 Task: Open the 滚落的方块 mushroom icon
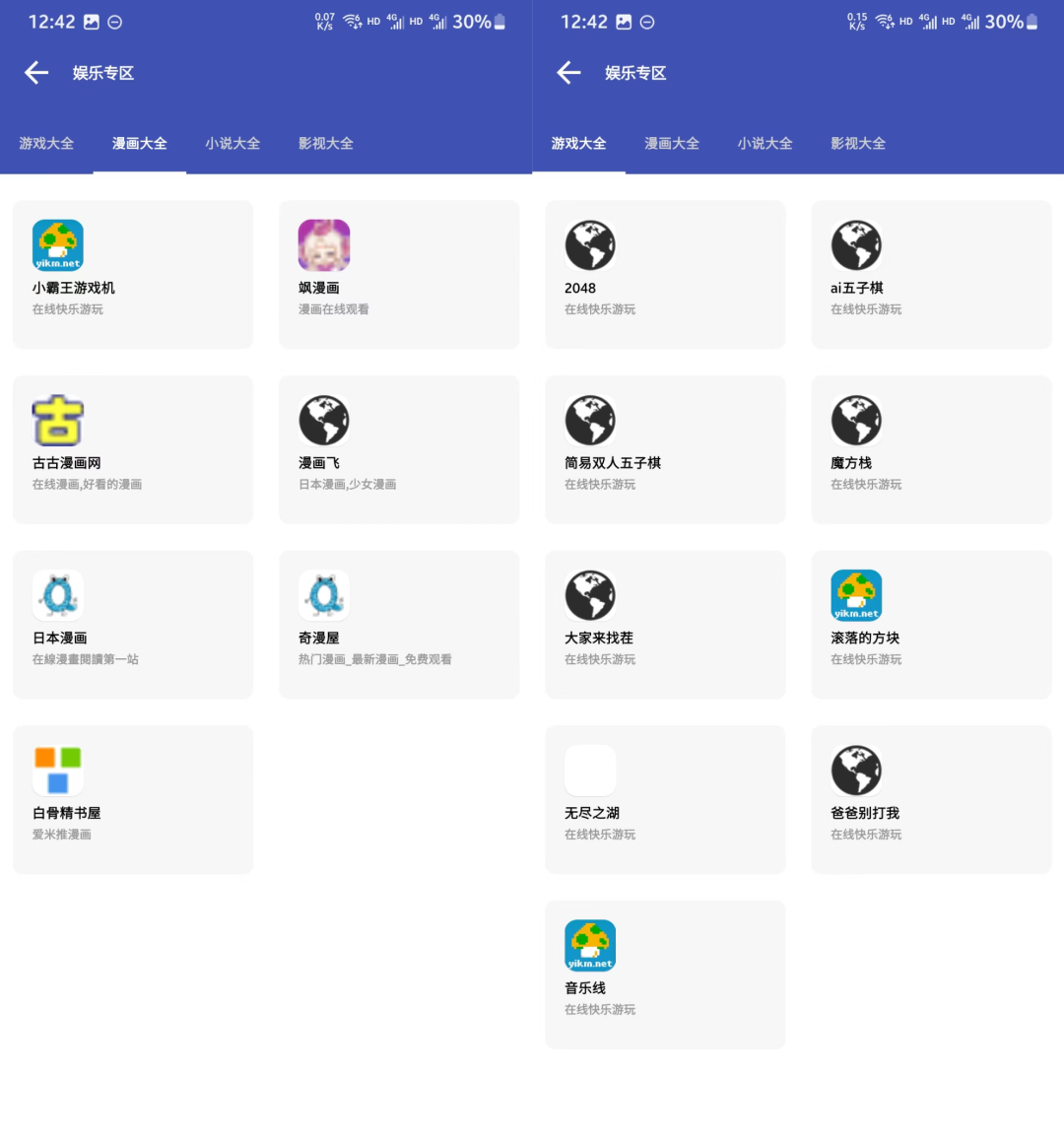(855, 594)
